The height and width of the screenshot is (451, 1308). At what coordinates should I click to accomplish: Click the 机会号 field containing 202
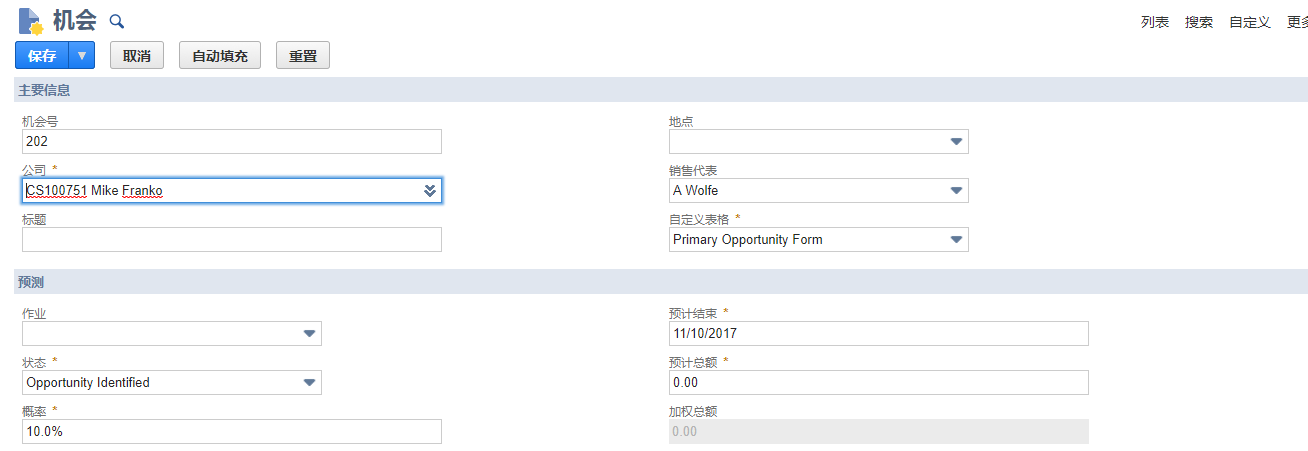point(231,142)
